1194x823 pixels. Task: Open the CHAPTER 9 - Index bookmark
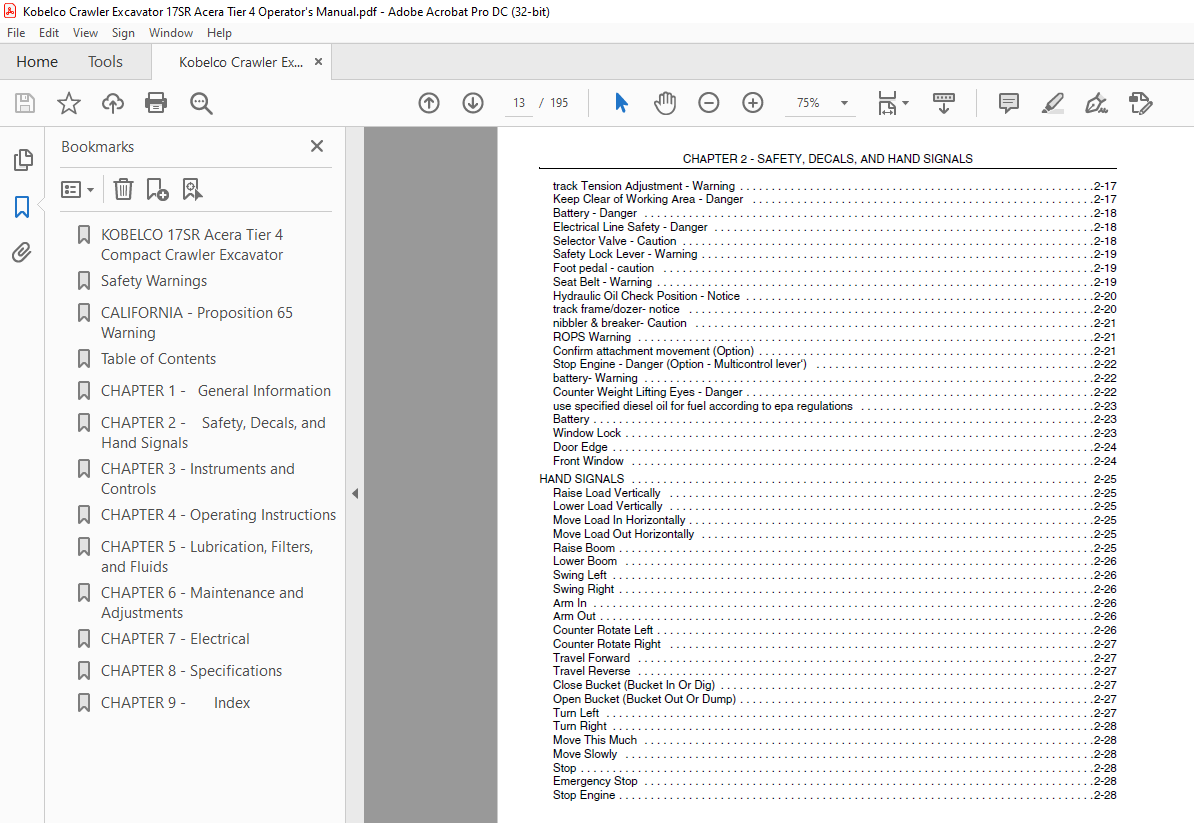click(x=175, y=703)
